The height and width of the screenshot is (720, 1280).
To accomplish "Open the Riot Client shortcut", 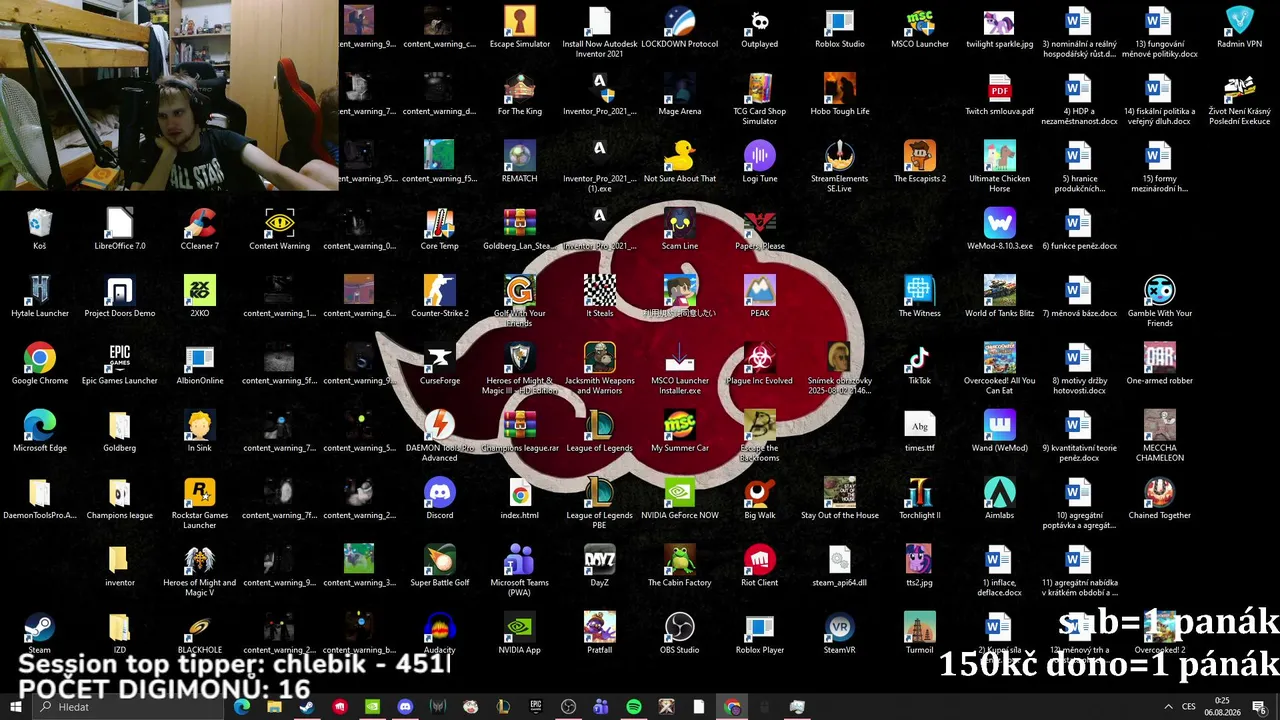I will click(759, 566).
